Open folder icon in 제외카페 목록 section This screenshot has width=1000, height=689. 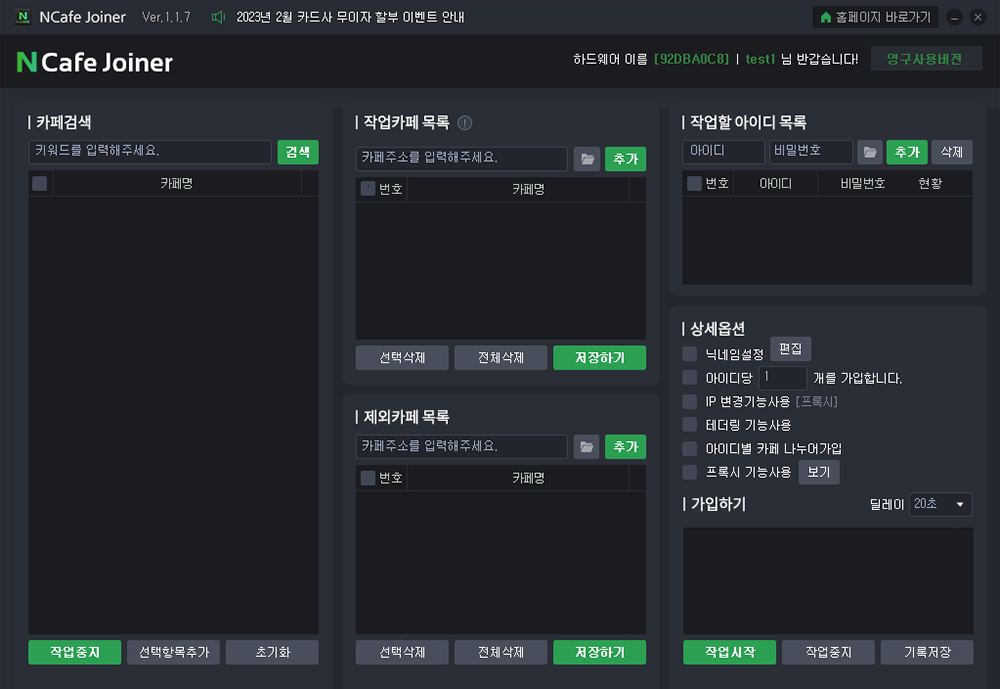[587, 447]
